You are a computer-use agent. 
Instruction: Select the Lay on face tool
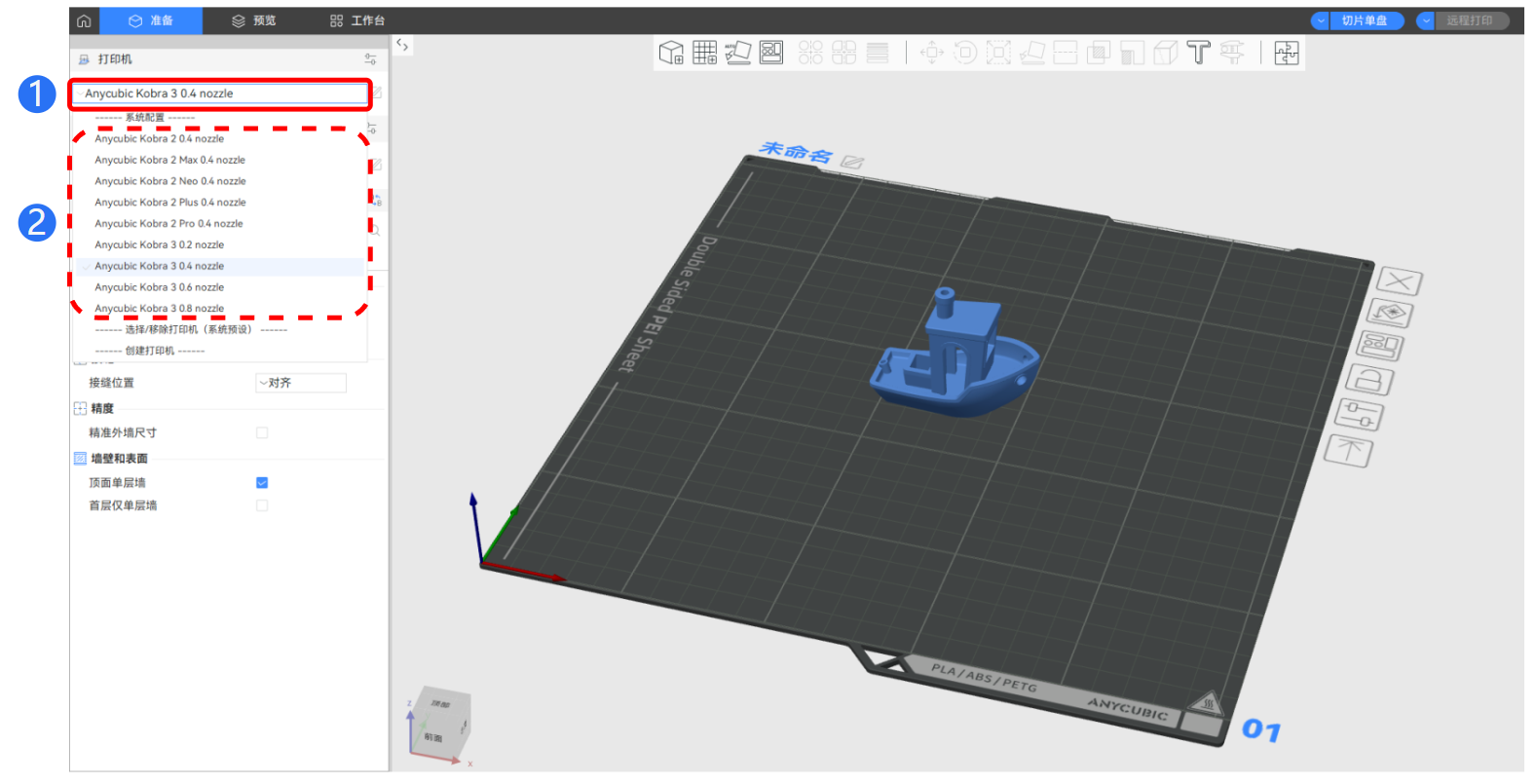[x=1032, y=53]
